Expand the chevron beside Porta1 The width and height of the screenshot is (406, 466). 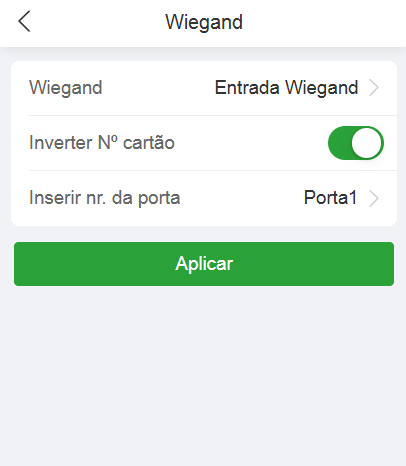pyautogui.click(x=374, y=198)
